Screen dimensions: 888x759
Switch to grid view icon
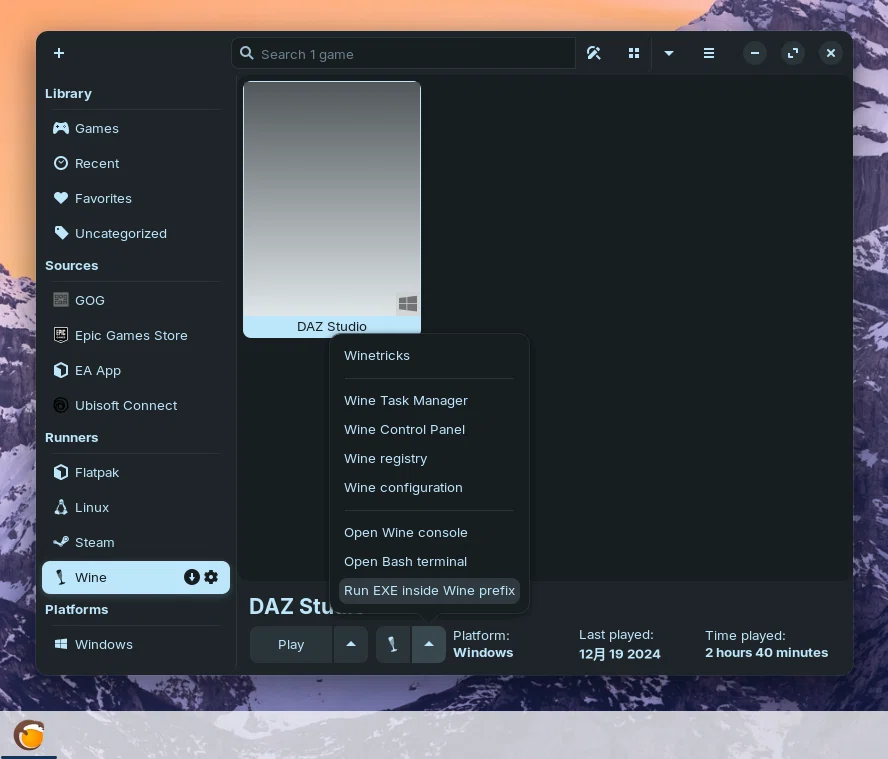(634, 53)
